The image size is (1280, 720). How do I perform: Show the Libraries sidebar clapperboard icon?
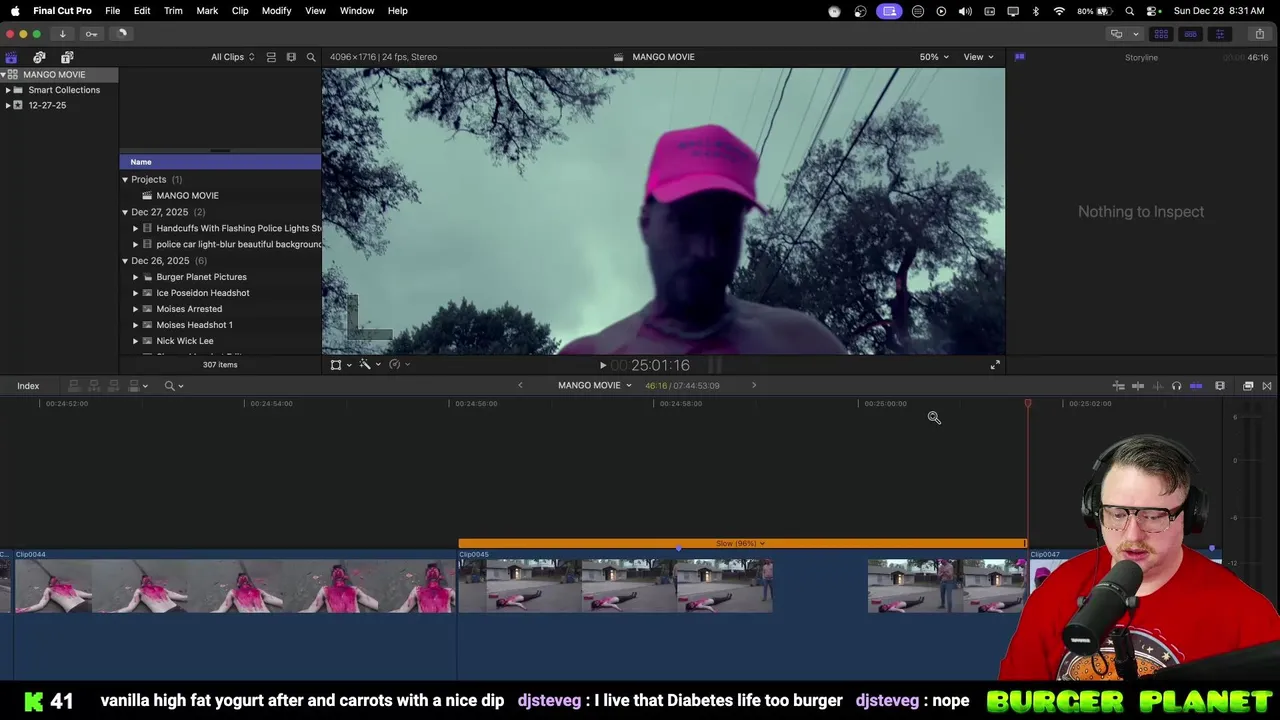(x=11, y=57)
